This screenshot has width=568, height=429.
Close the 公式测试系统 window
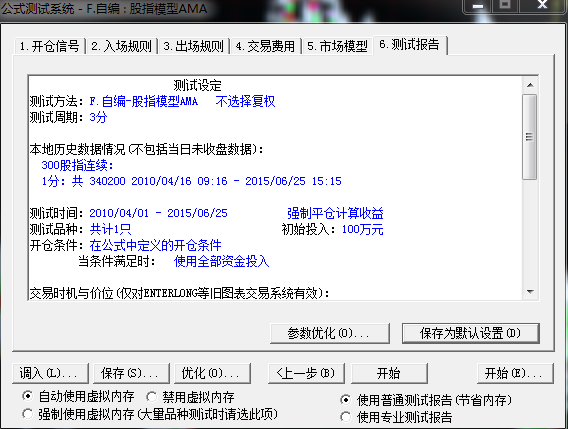542,5
